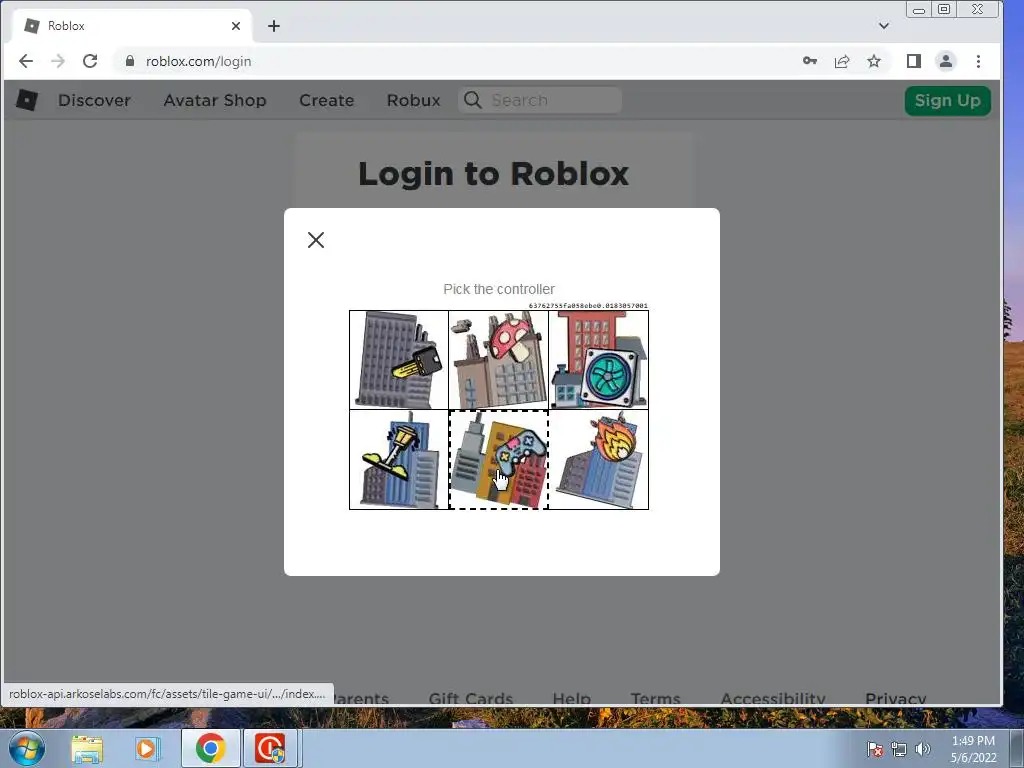1024x768 pixels.
Task: Close the captcha dialog with the X
Action: pos(316,240)
